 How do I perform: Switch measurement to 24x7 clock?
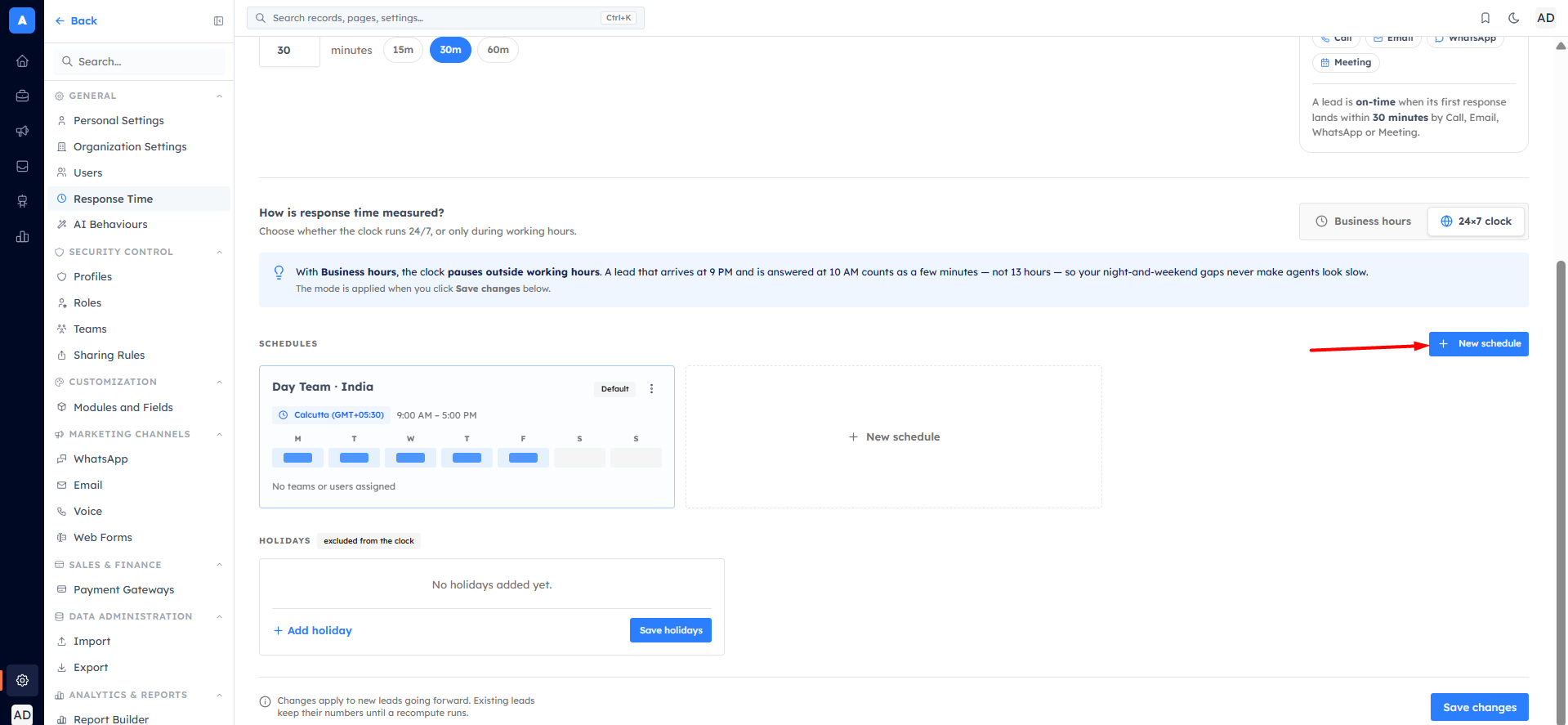1476,222
